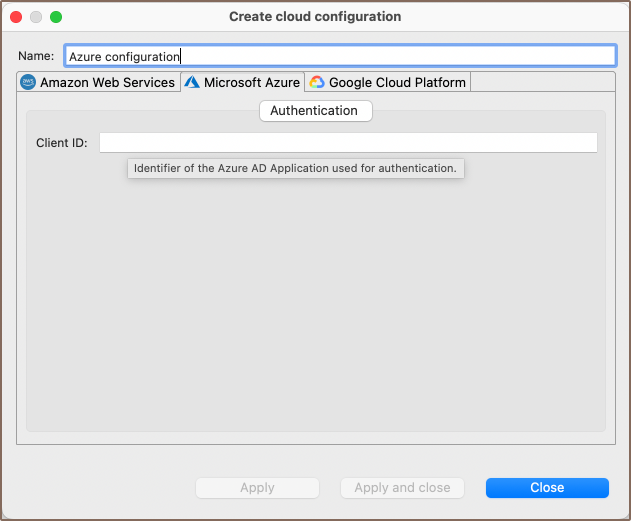Click the Azure AD Application tooltip text
Screen dimensions: 631x521
(296, 168)
